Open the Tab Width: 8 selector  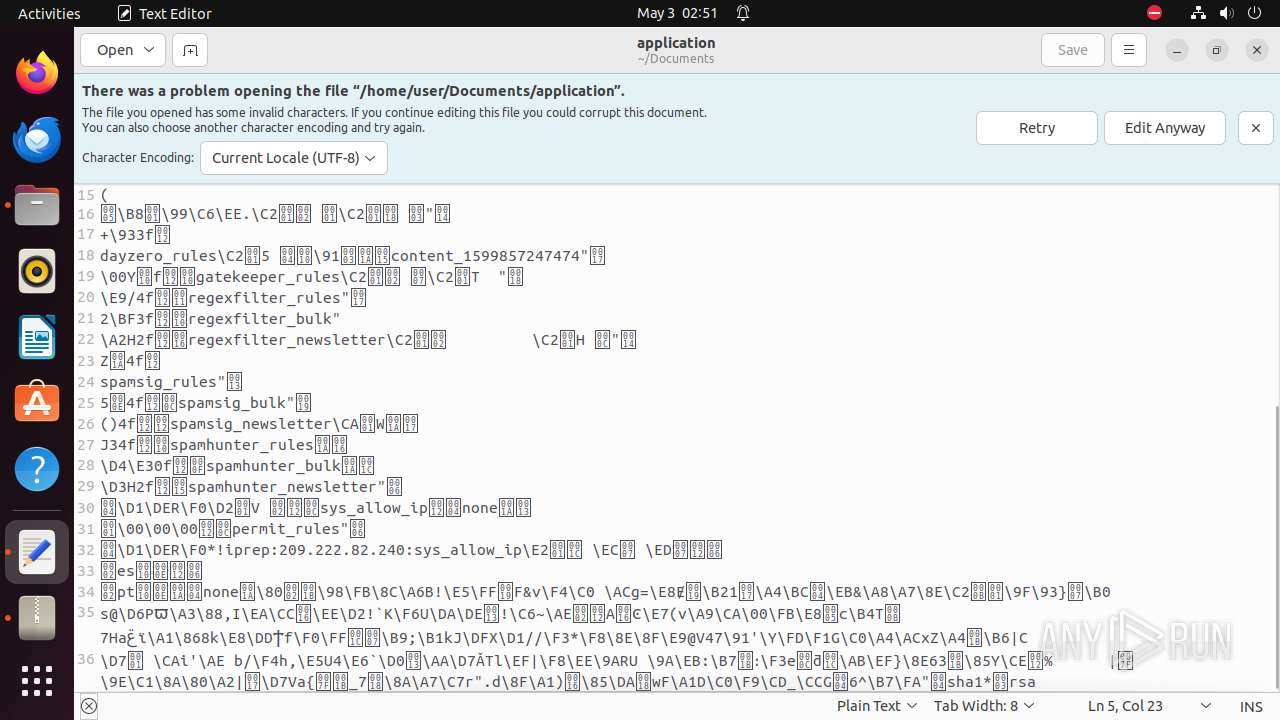[984, 706]
